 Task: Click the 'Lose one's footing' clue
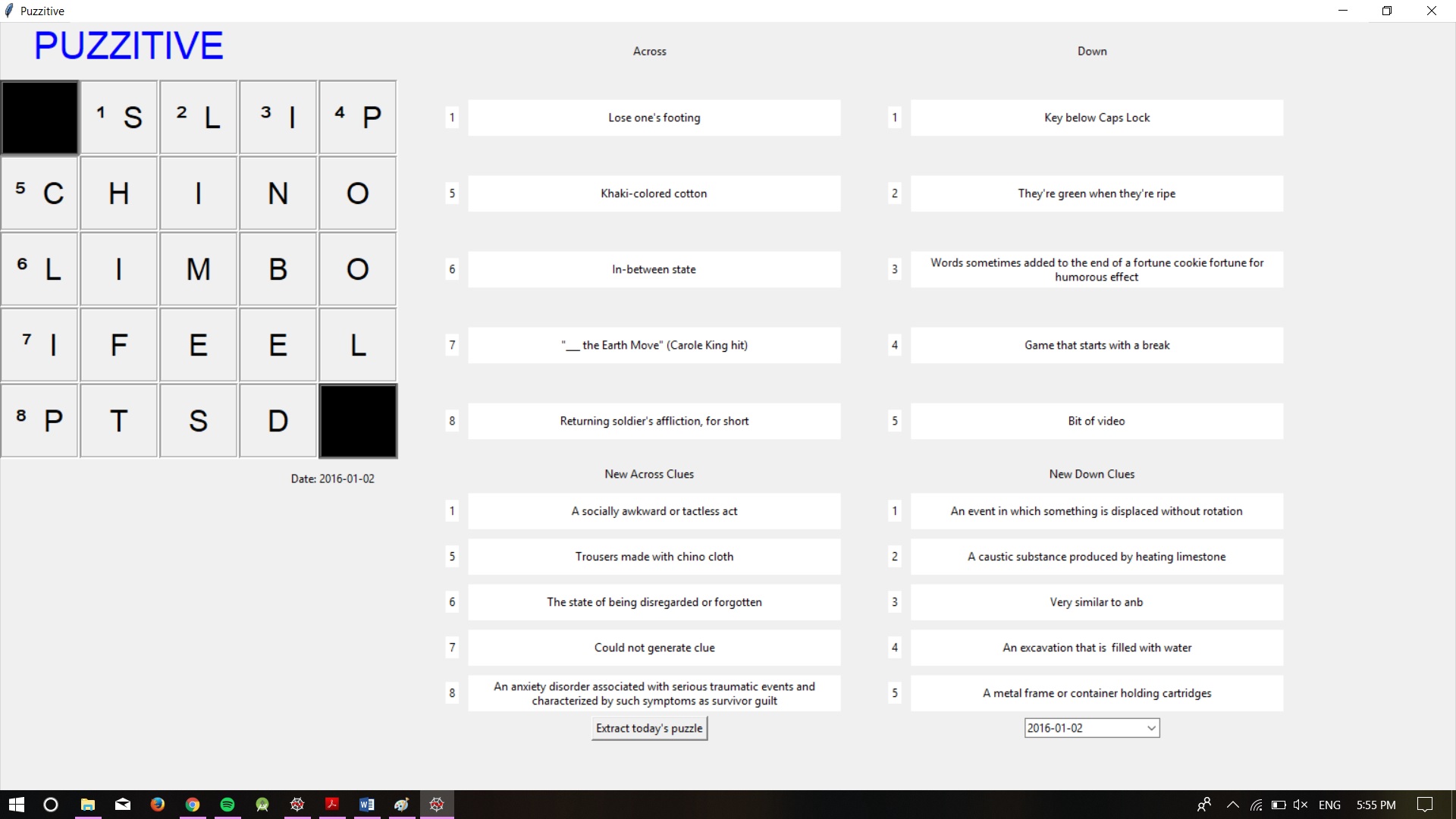[x=654, y=118]
